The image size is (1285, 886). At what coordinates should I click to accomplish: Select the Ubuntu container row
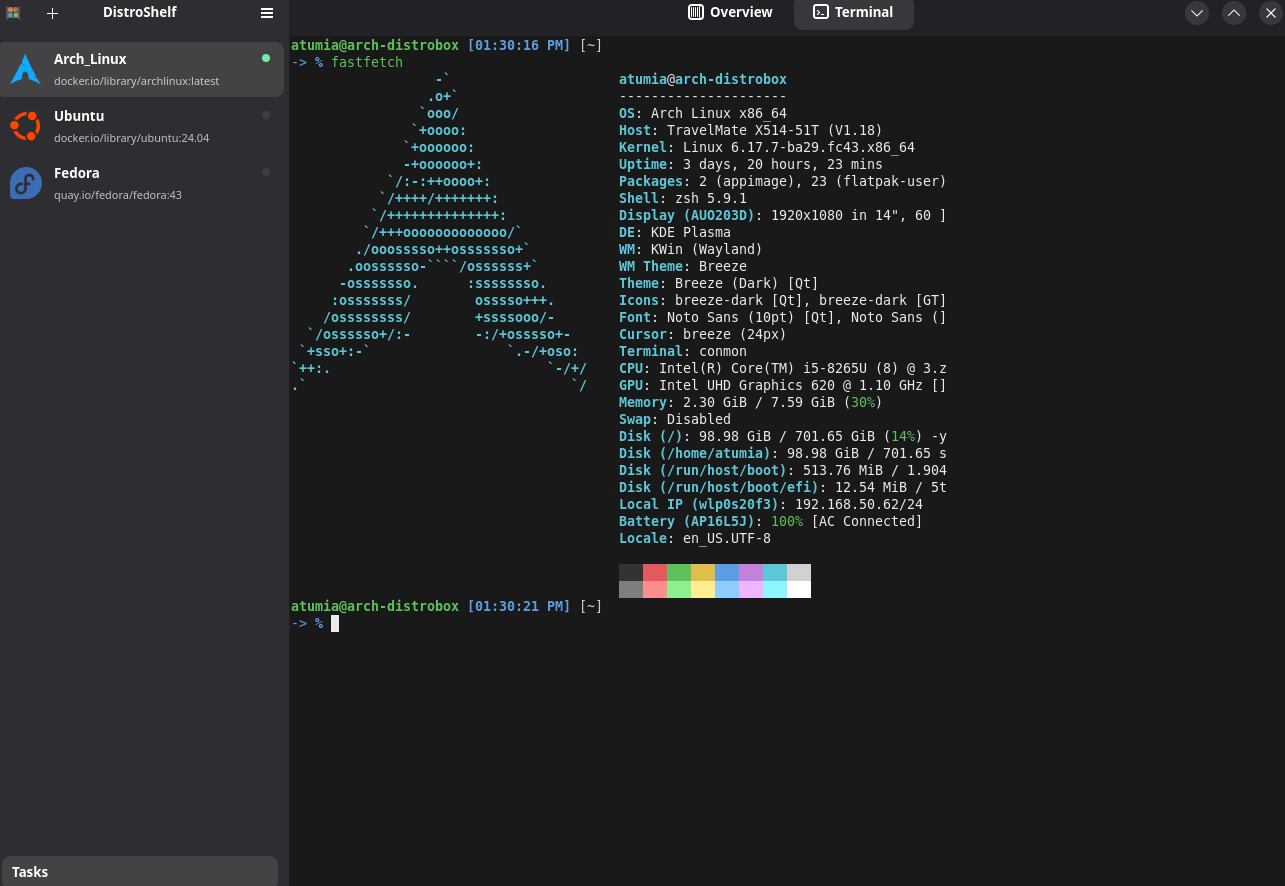point(141,126)
